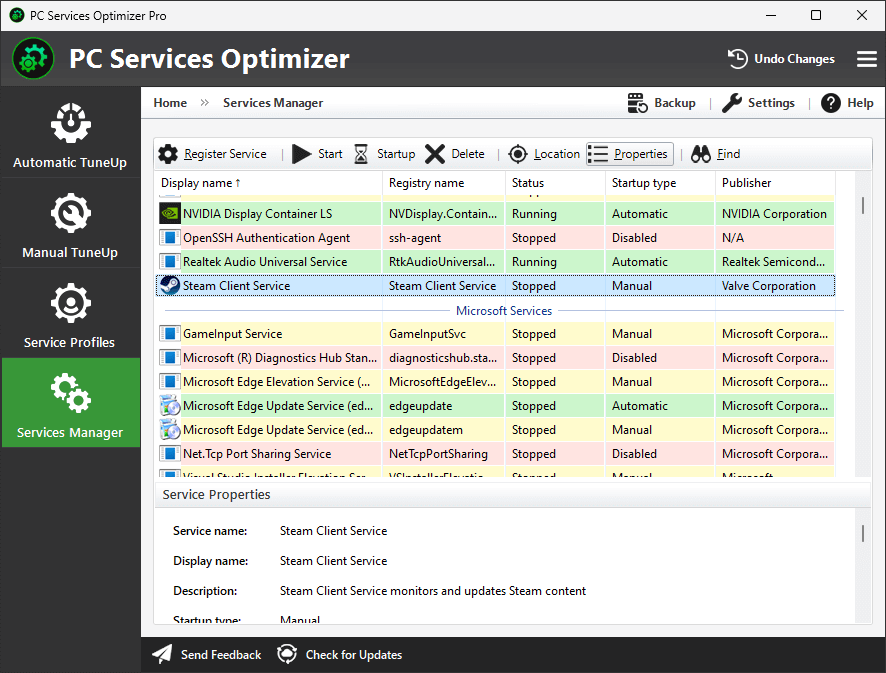Click the Service Properties panel header

(513, 494)
